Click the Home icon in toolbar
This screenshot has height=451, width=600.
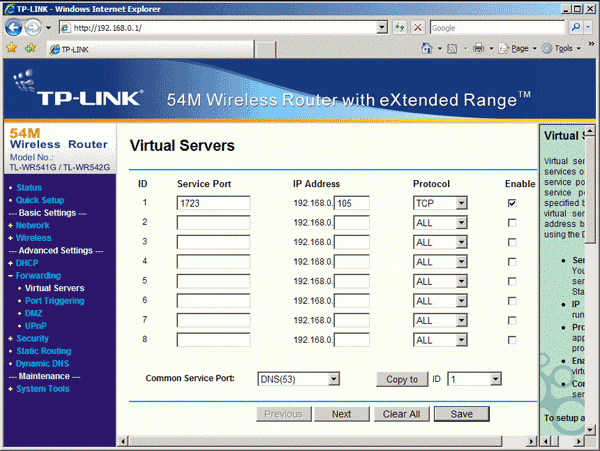pos(427,48)
